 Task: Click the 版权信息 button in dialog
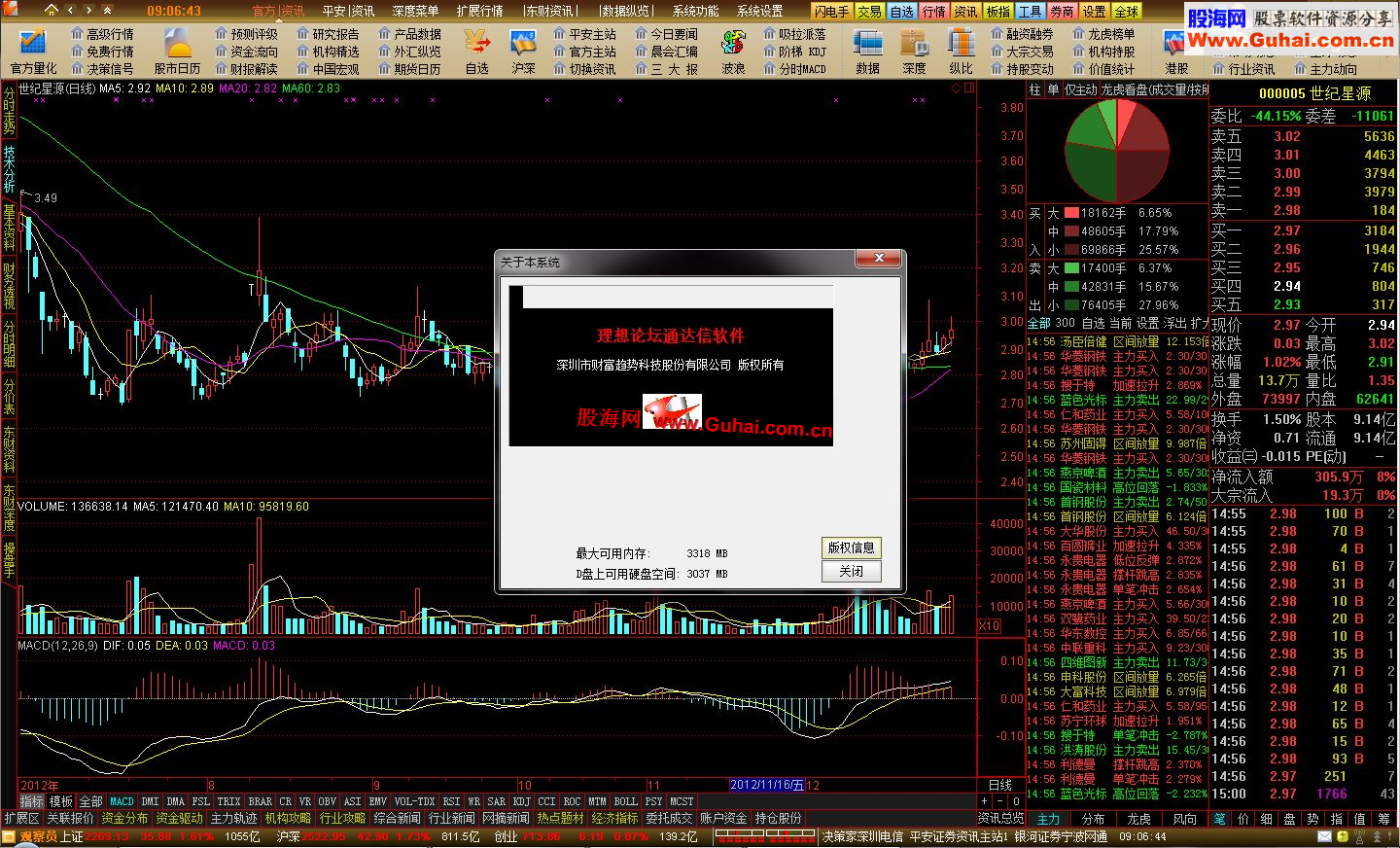(x=851, y=548)
